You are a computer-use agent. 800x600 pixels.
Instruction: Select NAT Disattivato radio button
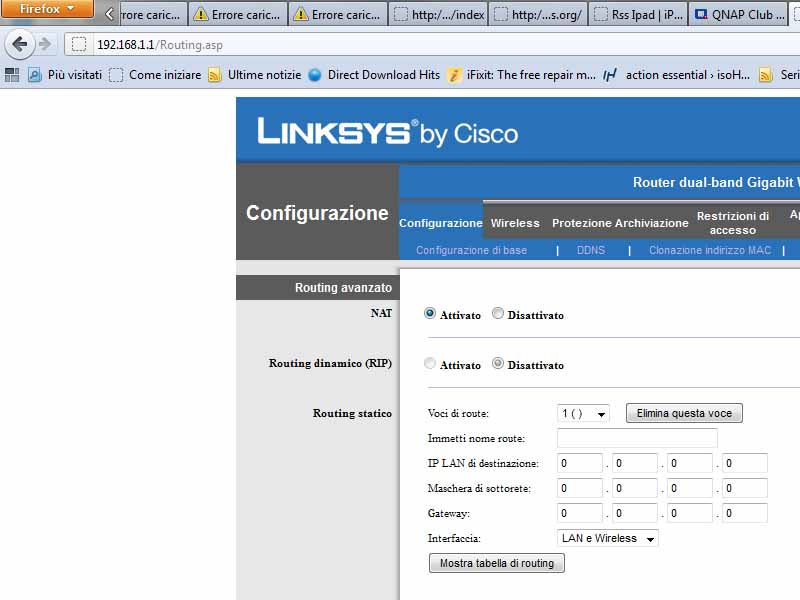(x=498, y=314)
